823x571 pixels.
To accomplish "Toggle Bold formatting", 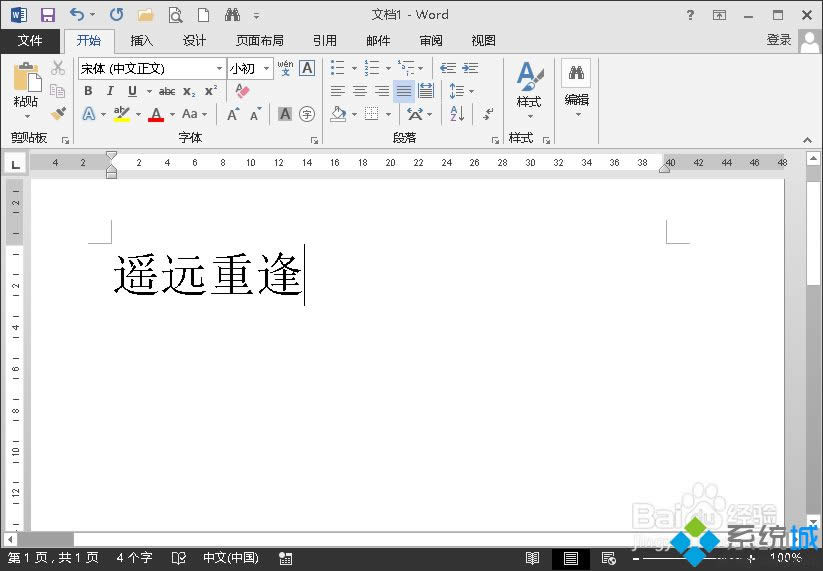I will tap(88, 91).
